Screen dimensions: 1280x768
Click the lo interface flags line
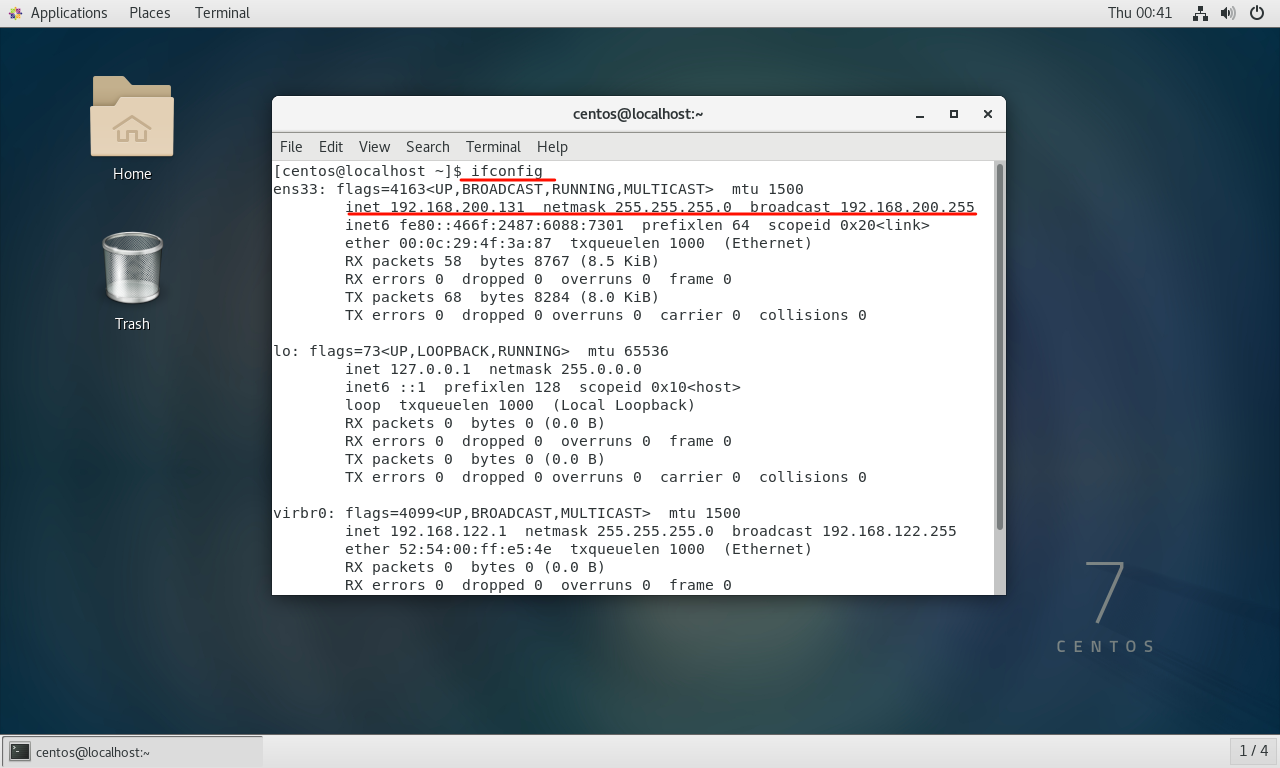(471, 351)
